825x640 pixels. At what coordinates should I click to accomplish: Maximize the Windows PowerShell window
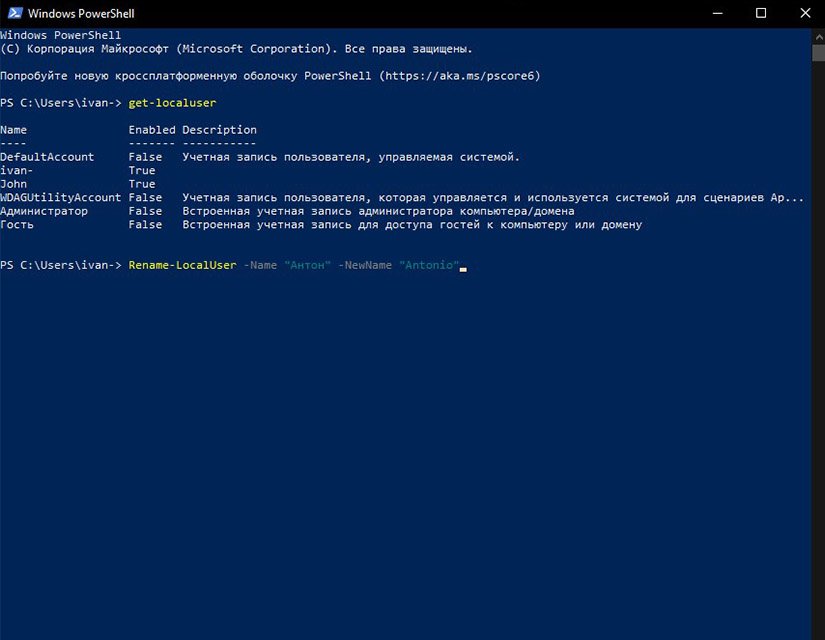(761, 13)
